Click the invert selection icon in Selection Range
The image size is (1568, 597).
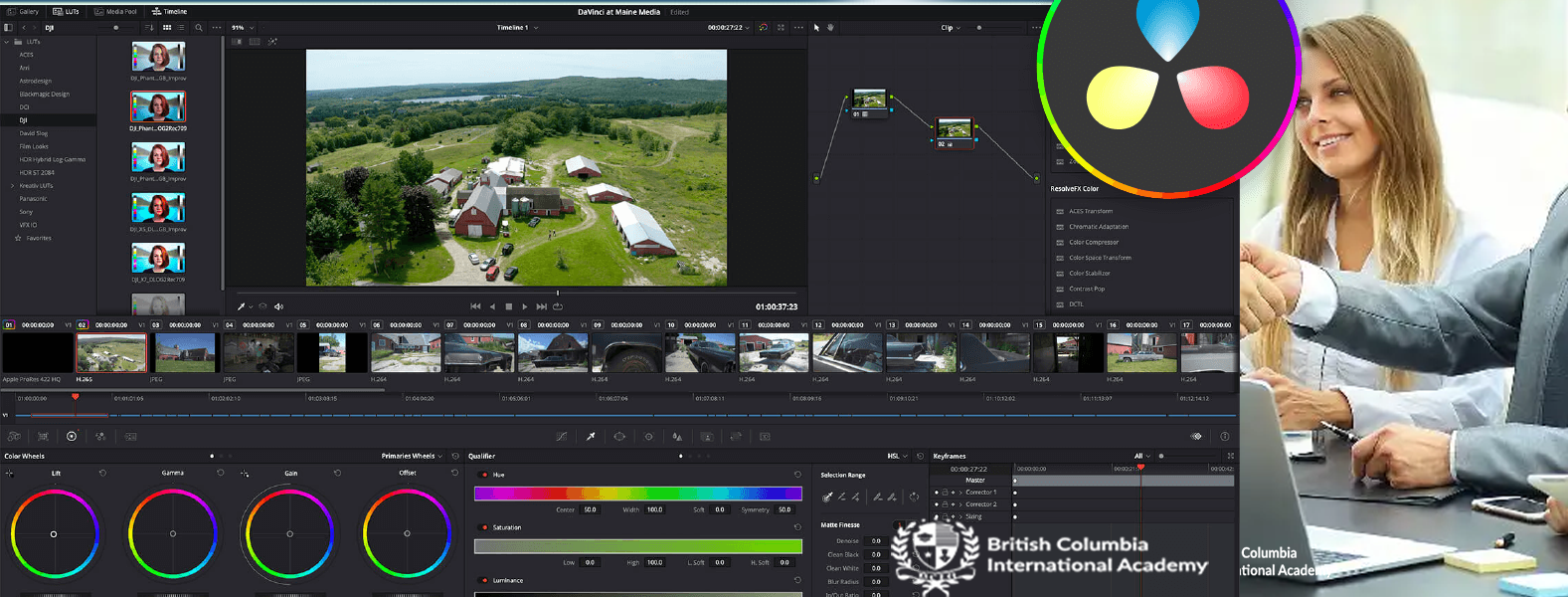914,497
